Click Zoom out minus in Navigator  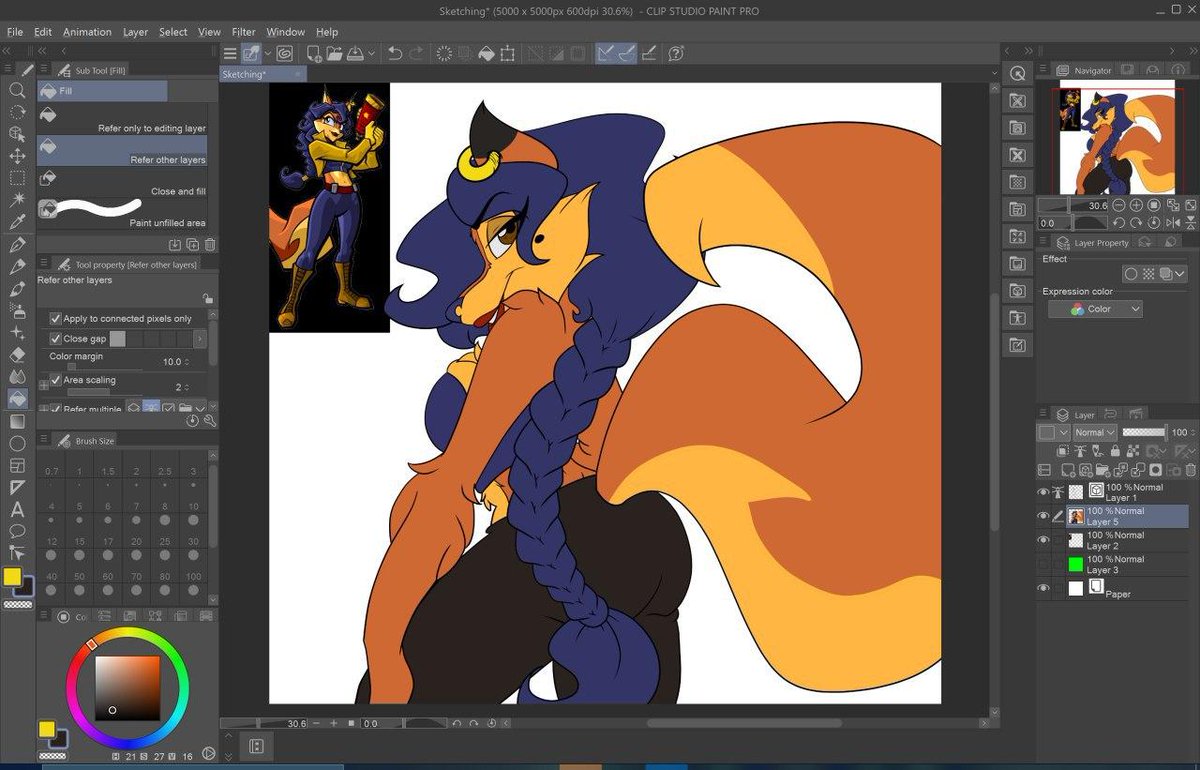pyautogui.click(x=1119, y=205)
